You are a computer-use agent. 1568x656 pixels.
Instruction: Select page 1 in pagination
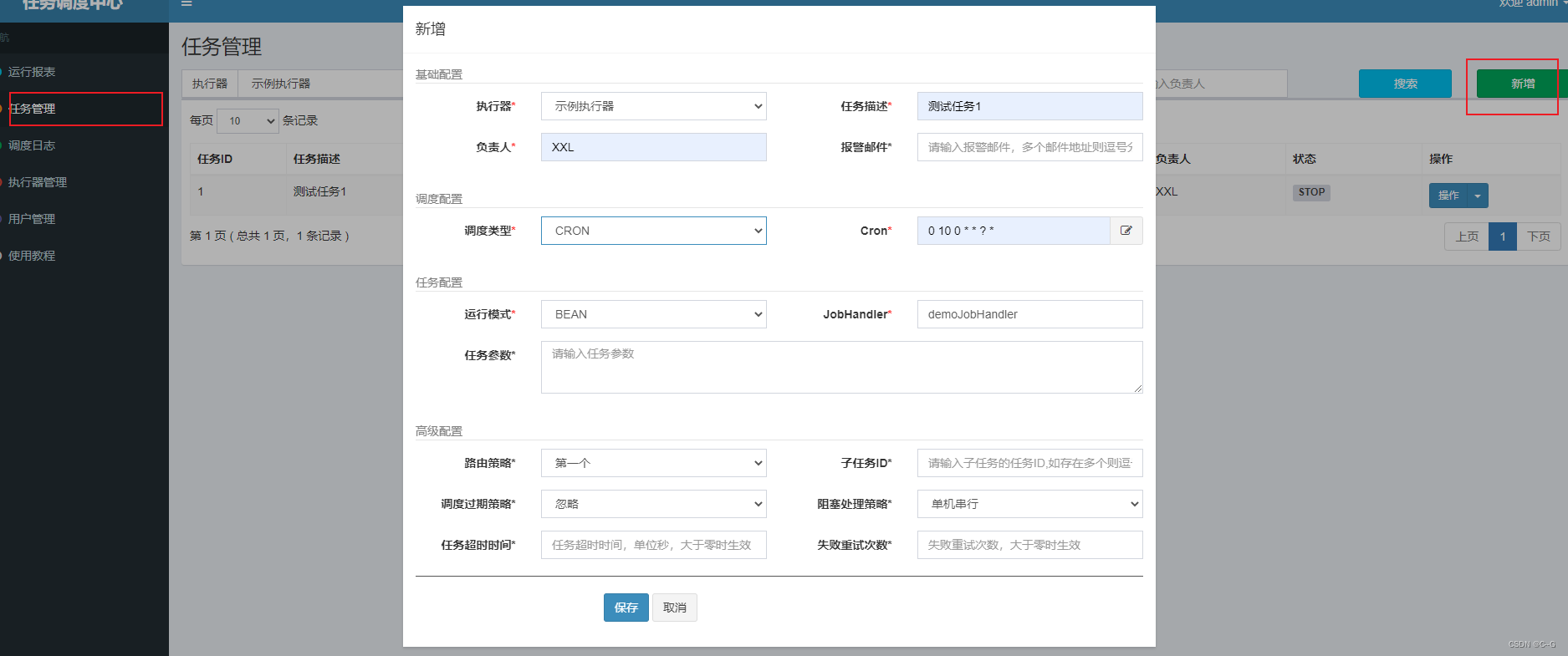click(1503, 236)
